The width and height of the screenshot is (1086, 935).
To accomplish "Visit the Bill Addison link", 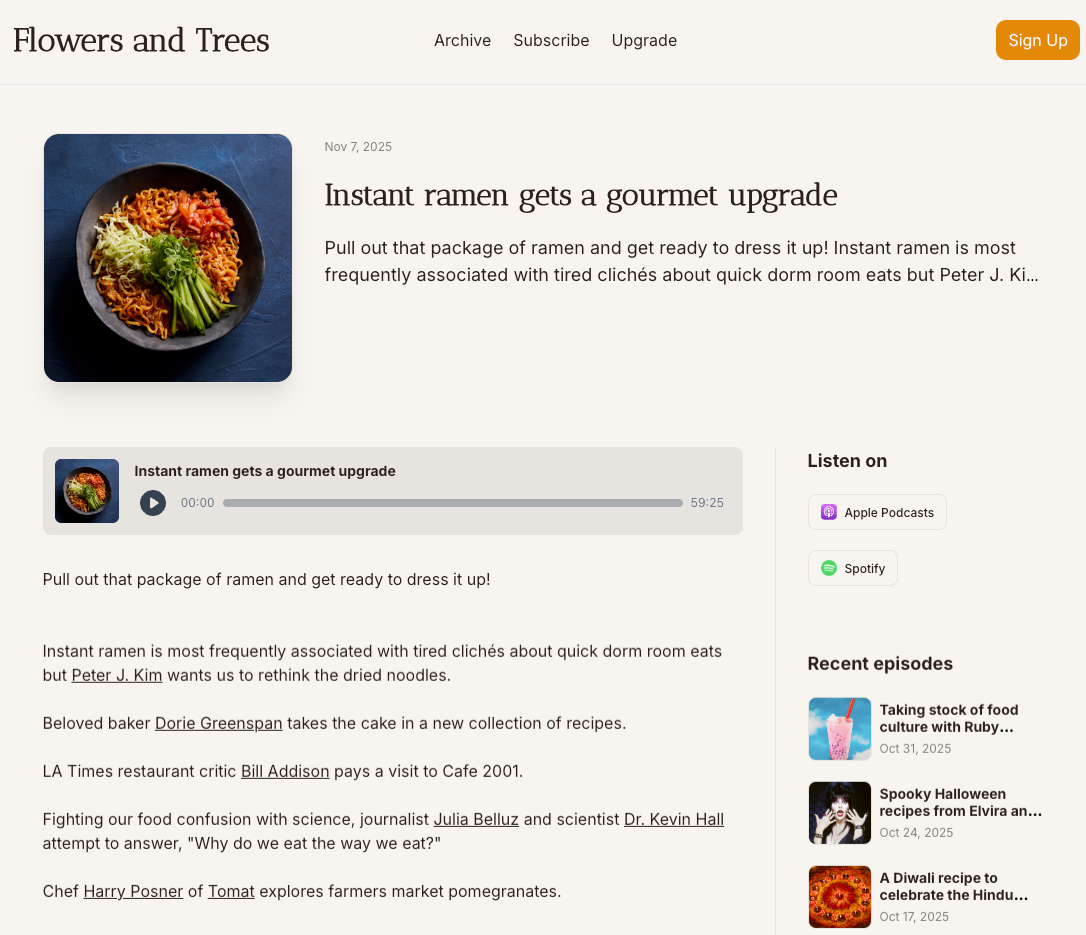I will (285, 771).
